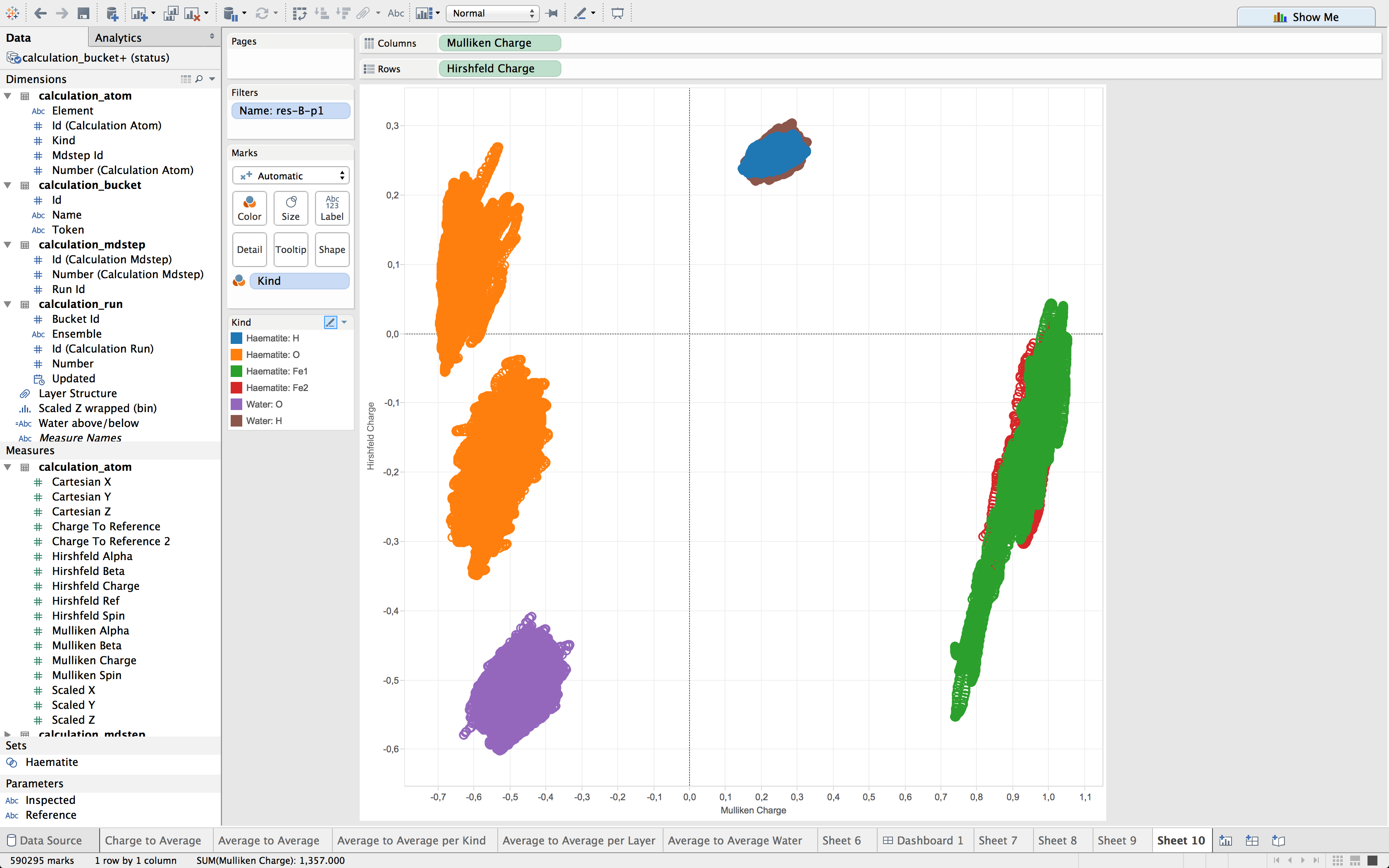The width and height of the screenshot is (1389, 868).
Task: Click the Fix axes pin icon
Action: tap(553, 13)
